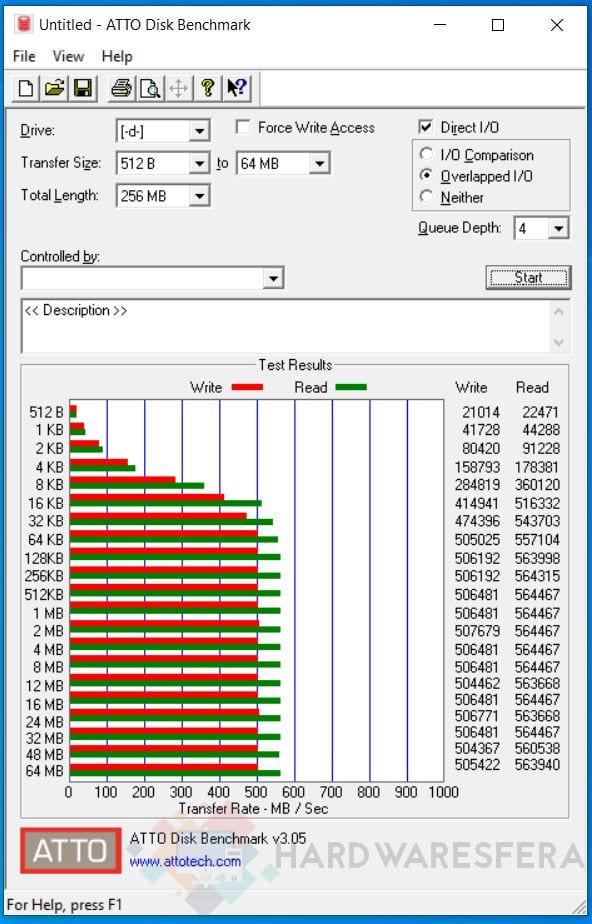The height and width of the screenshot is (924, 592).
Task: Save results with the floppy disk icon
Action: tap(82, 88)
